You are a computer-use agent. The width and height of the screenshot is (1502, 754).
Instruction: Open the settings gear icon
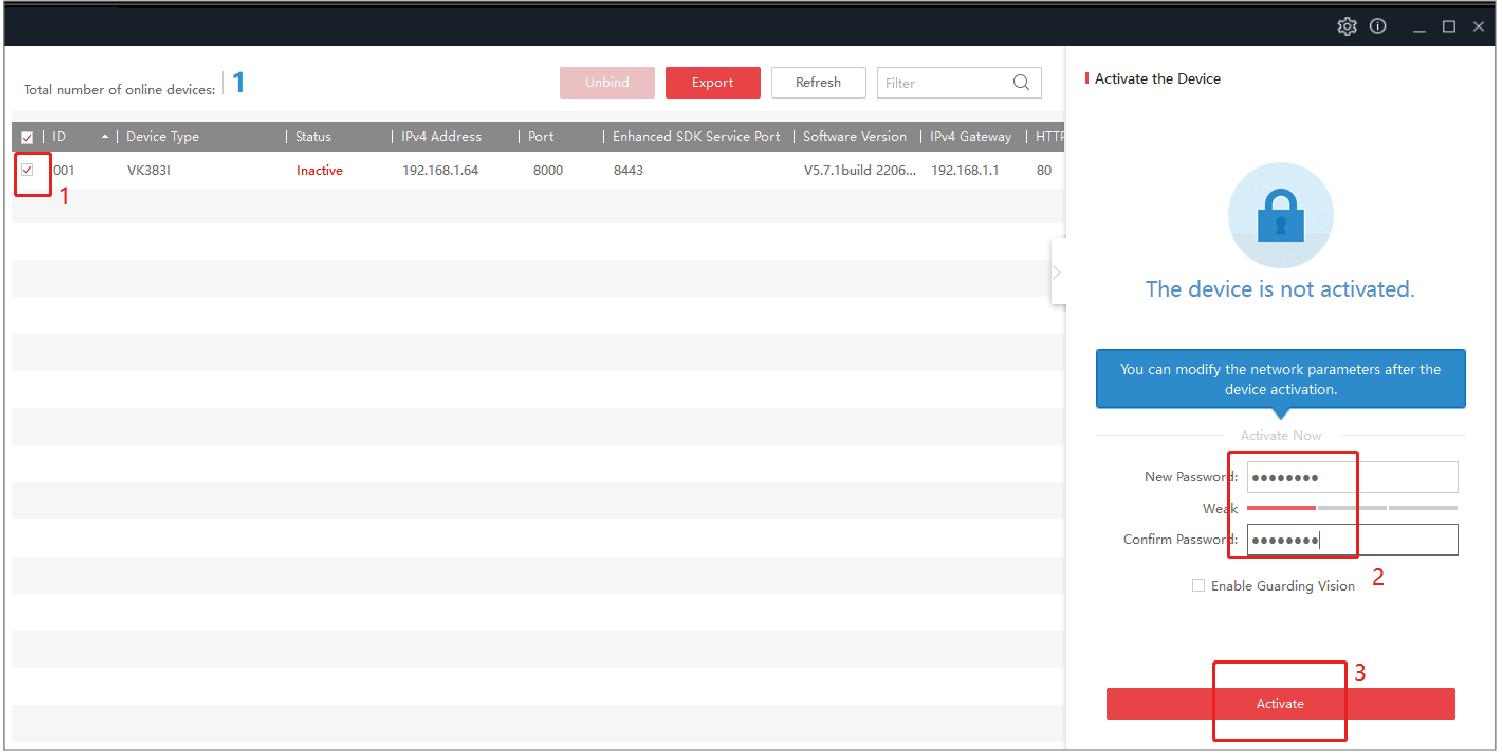(x=1347, y=26)
